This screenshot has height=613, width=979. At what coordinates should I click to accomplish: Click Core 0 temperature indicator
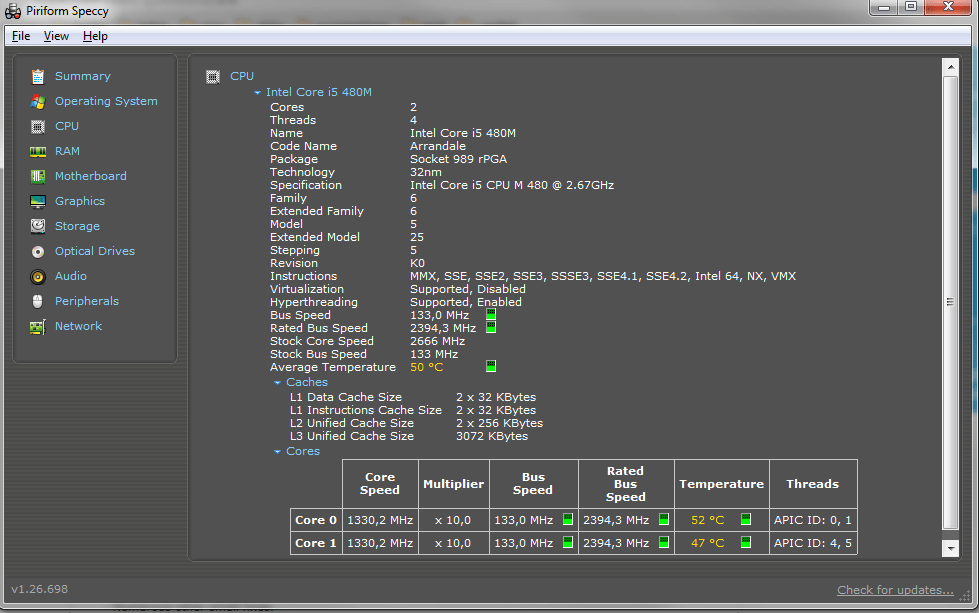tap(744, 519)
